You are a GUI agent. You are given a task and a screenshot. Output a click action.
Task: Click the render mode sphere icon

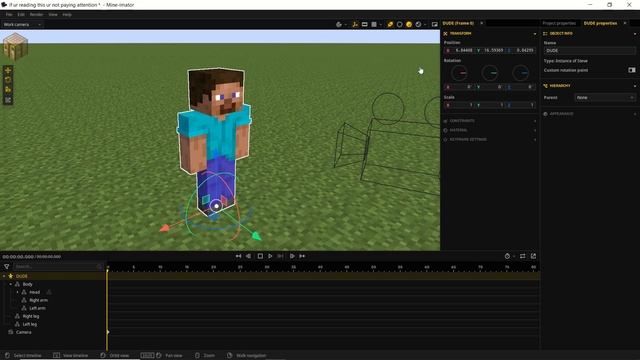coord(418,24)
